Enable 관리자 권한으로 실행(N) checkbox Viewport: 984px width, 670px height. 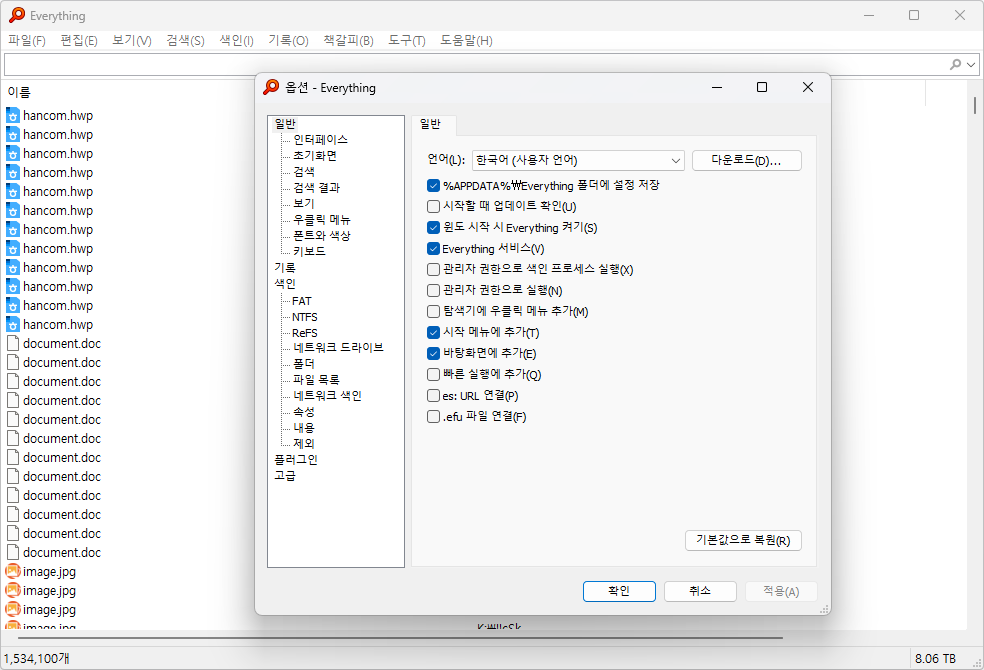click(433, 290)
